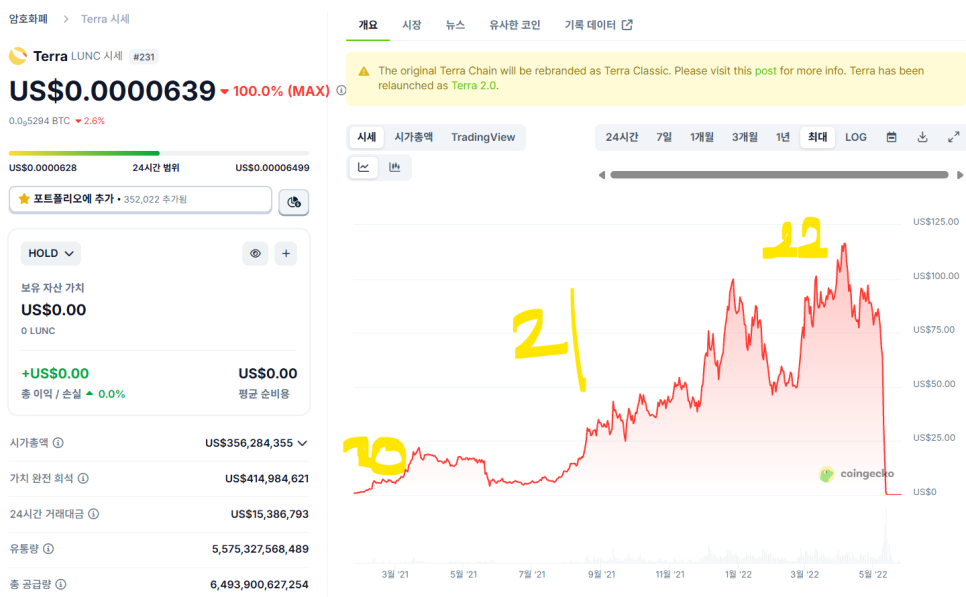Show market cap info tooltip icon
The width and height of the screenshot is (966, 597).
click(58, 442)
